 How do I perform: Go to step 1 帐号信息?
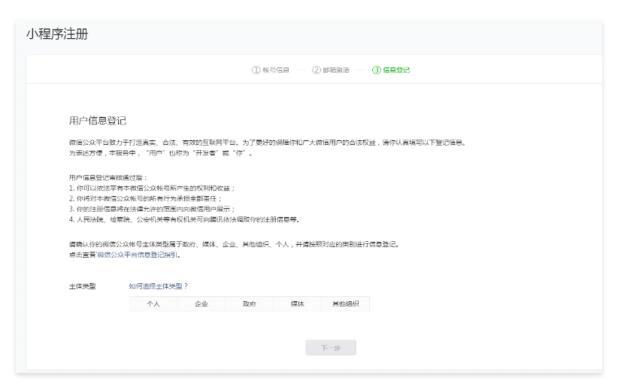[271, 70]
